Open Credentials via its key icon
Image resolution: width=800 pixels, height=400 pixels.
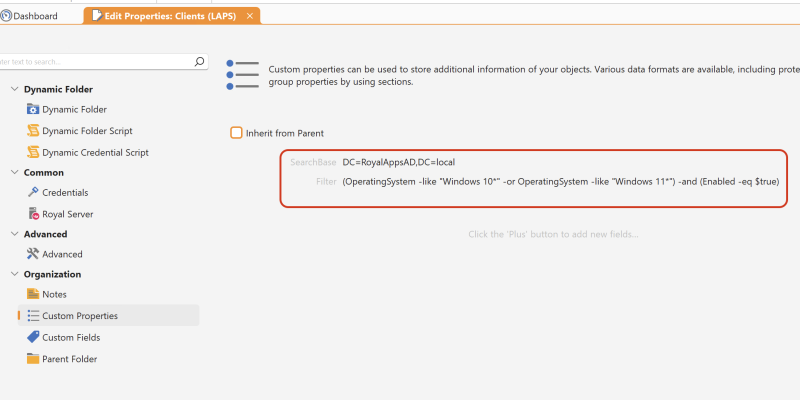coord(33,192)
